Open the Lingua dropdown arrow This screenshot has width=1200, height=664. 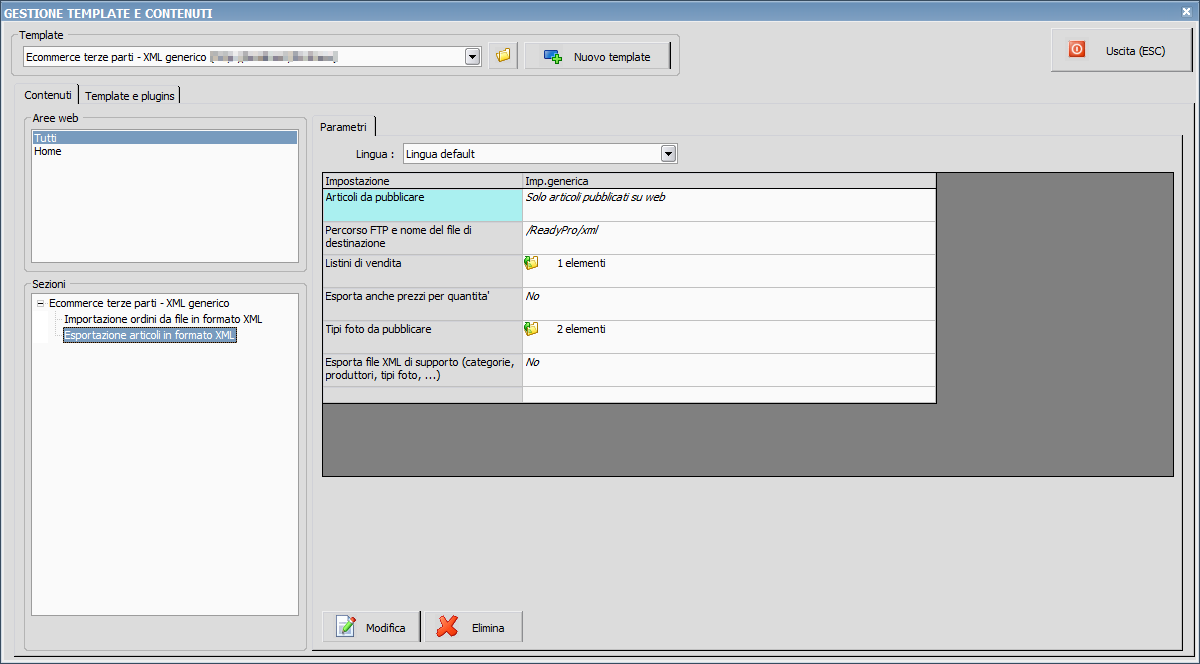pyautogui.click(x=669, y=154)
